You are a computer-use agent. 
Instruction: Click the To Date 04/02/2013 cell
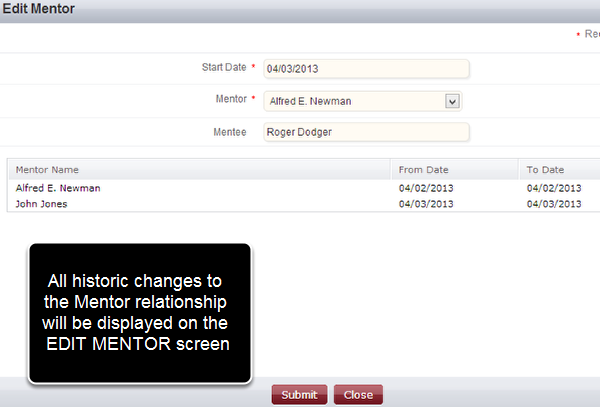554,188
